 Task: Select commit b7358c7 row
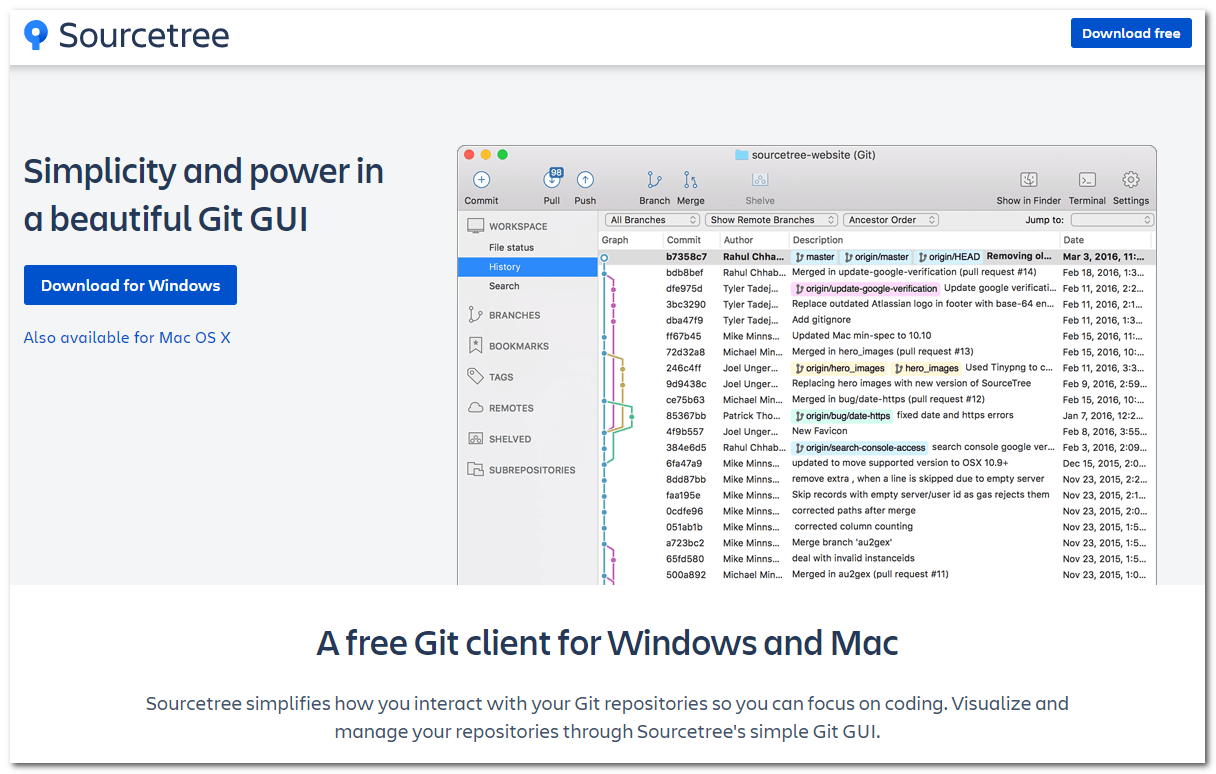click(877, 257)
